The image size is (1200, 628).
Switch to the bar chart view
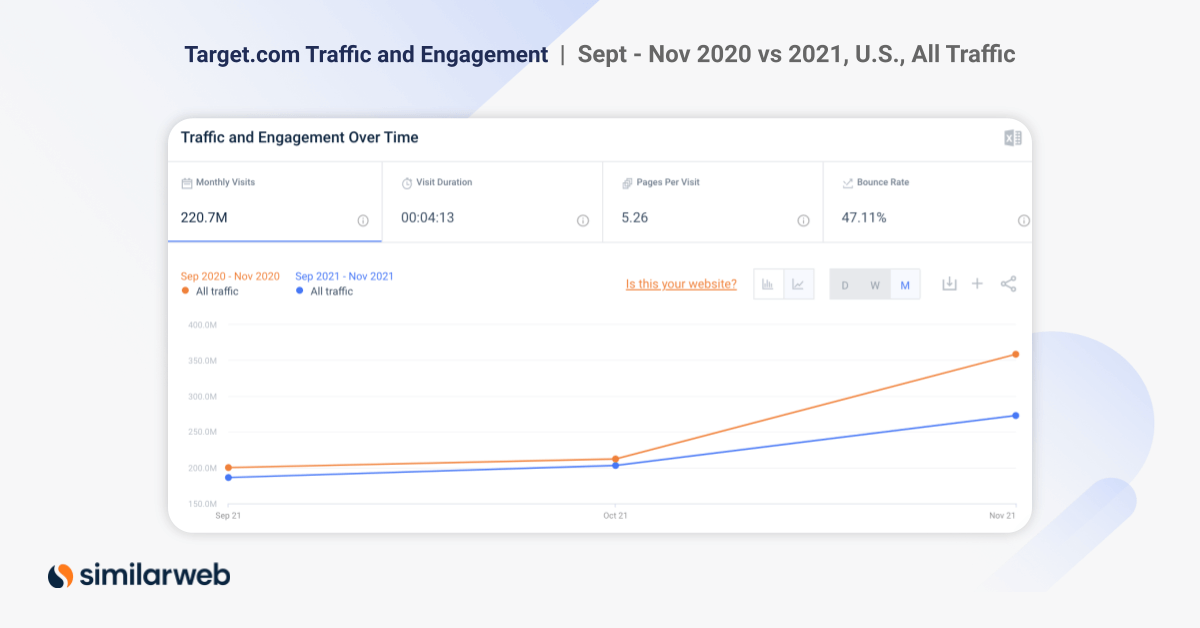(768, 285)
